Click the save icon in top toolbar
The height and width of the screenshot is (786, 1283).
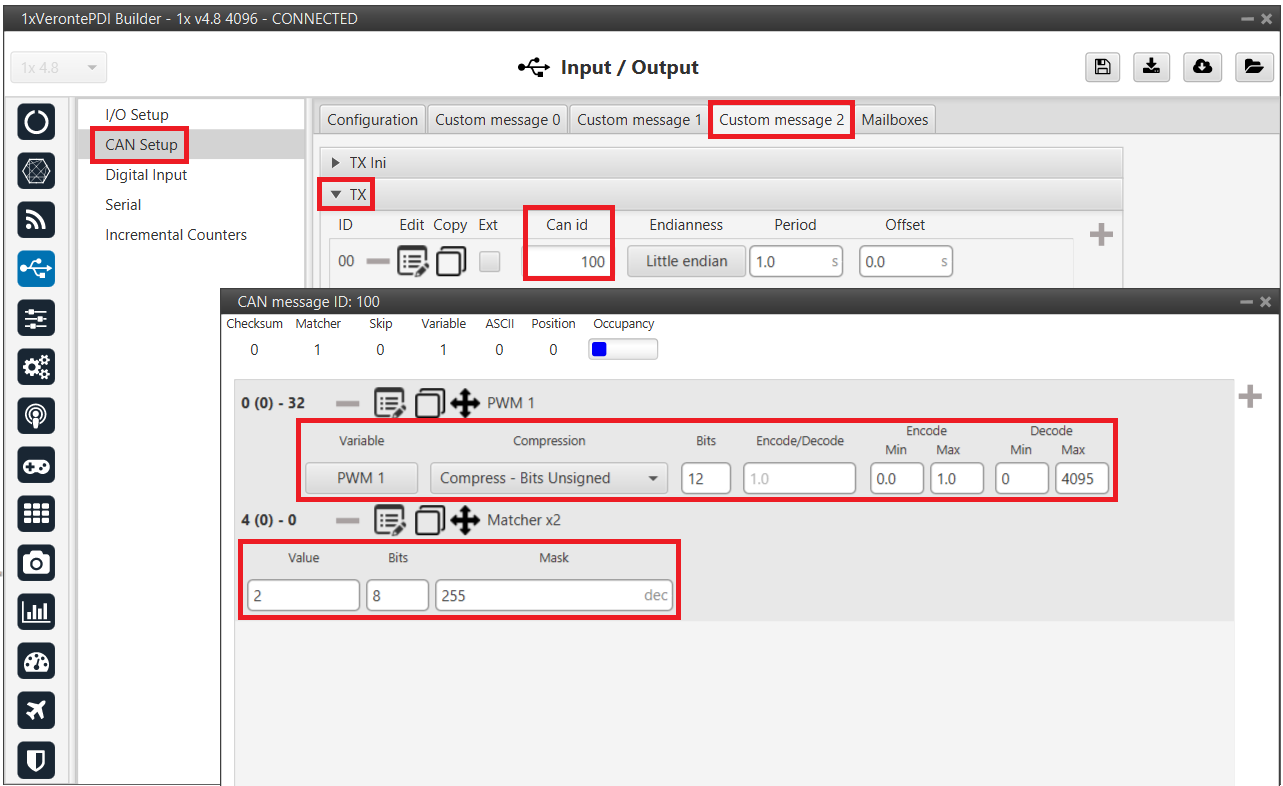1101,67
